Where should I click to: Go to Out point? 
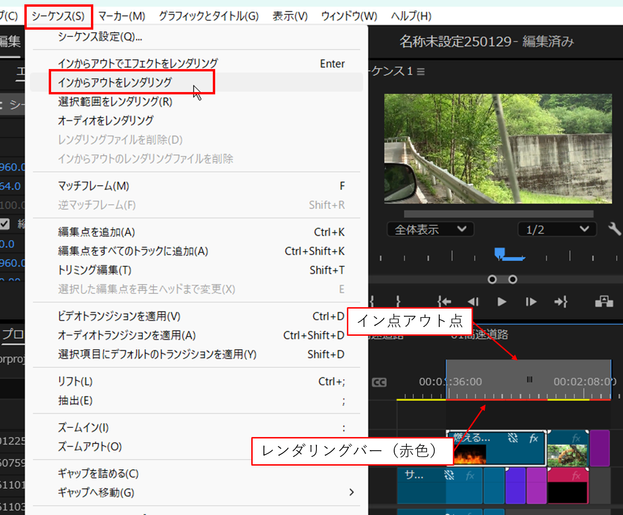[x=561, y=302]
